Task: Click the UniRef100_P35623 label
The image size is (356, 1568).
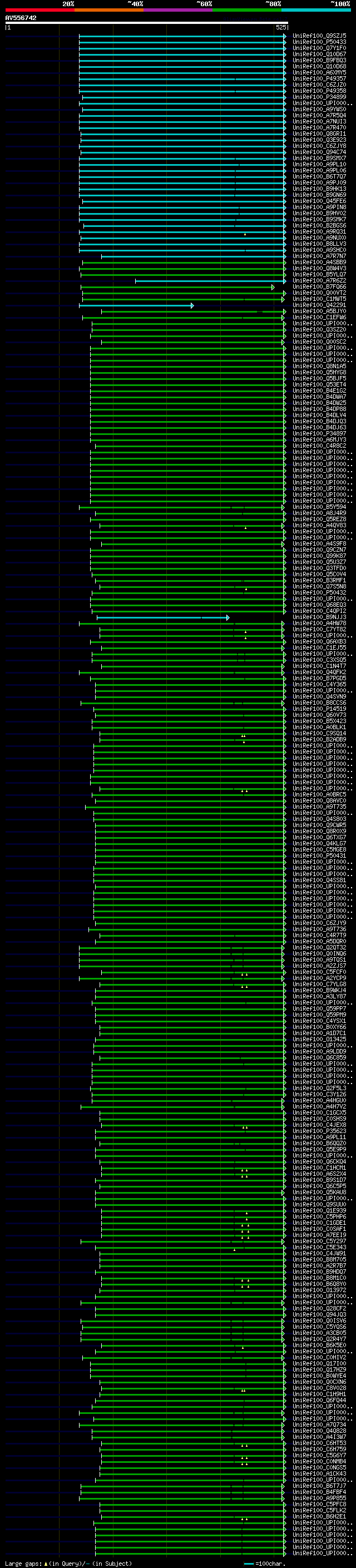Action: [319, 1131]
